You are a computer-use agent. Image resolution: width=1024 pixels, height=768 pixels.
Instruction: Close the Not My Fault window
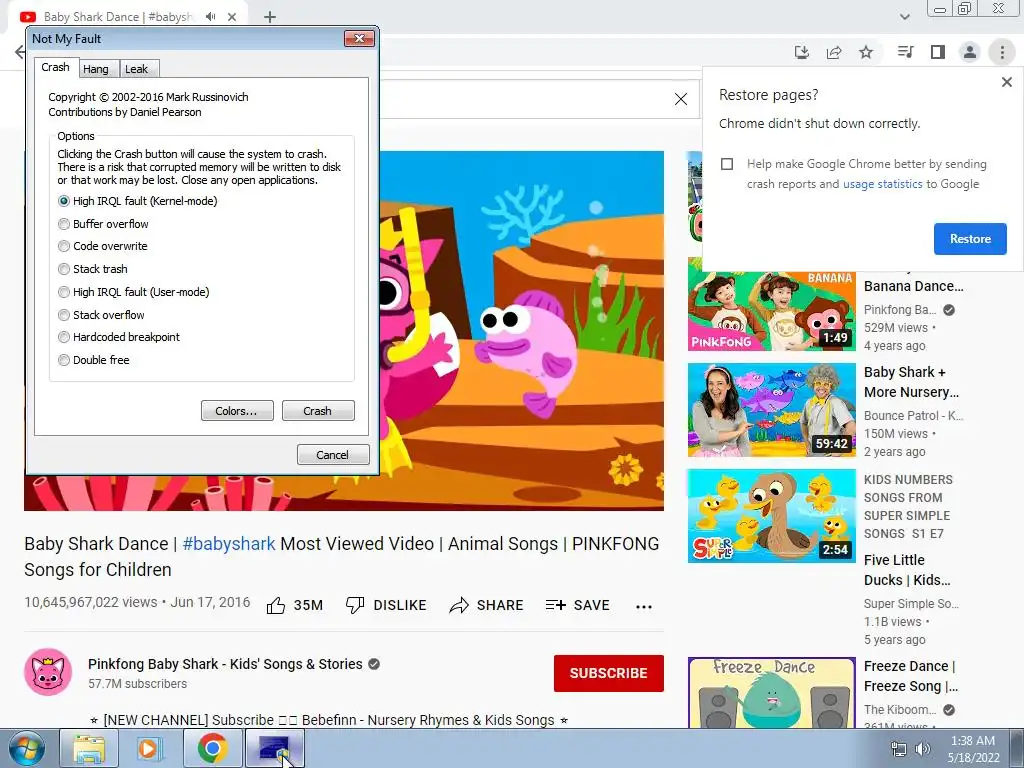(359, 39)
